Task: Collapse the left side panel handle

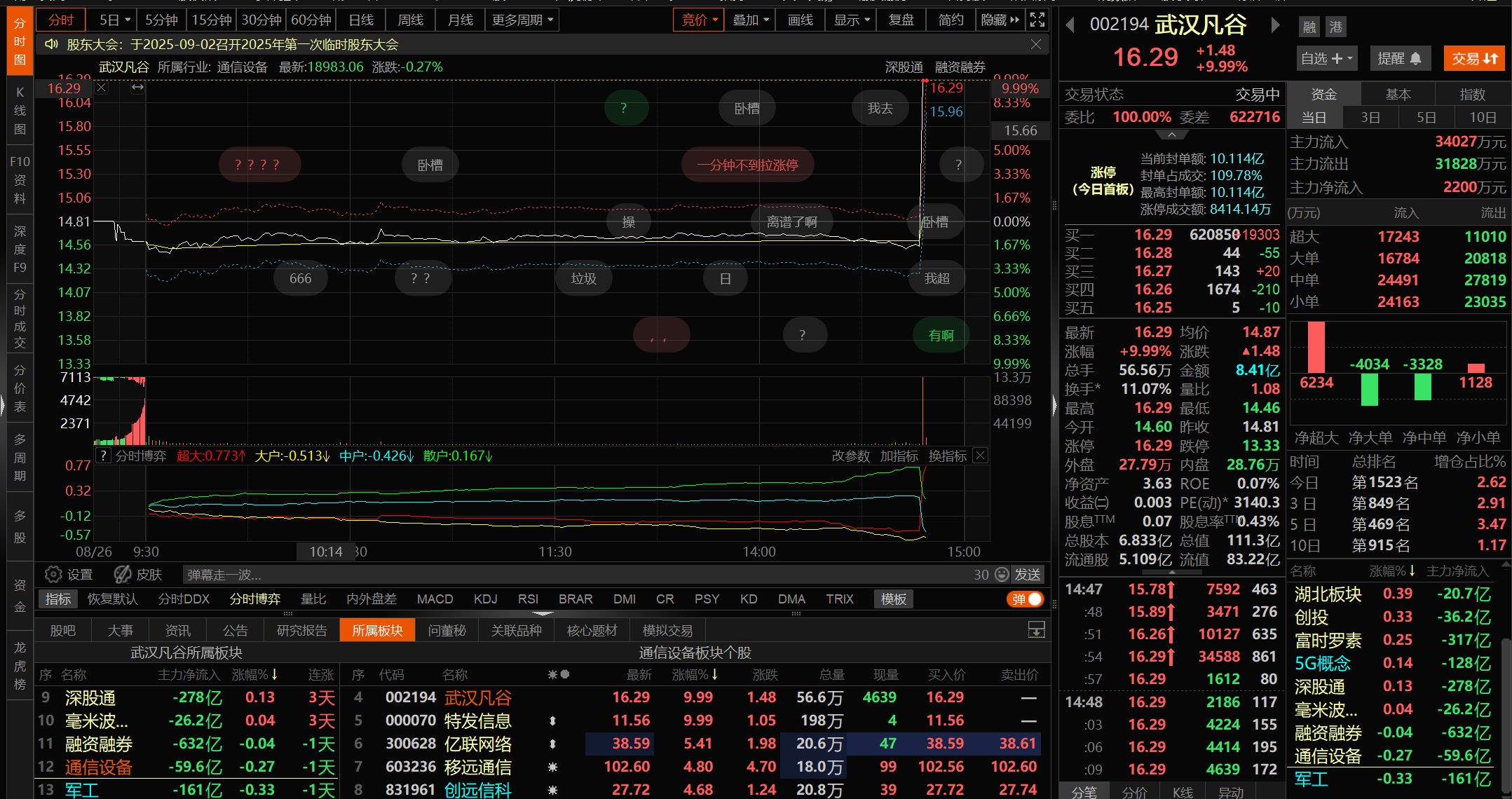Action: (x=3, y=405)
